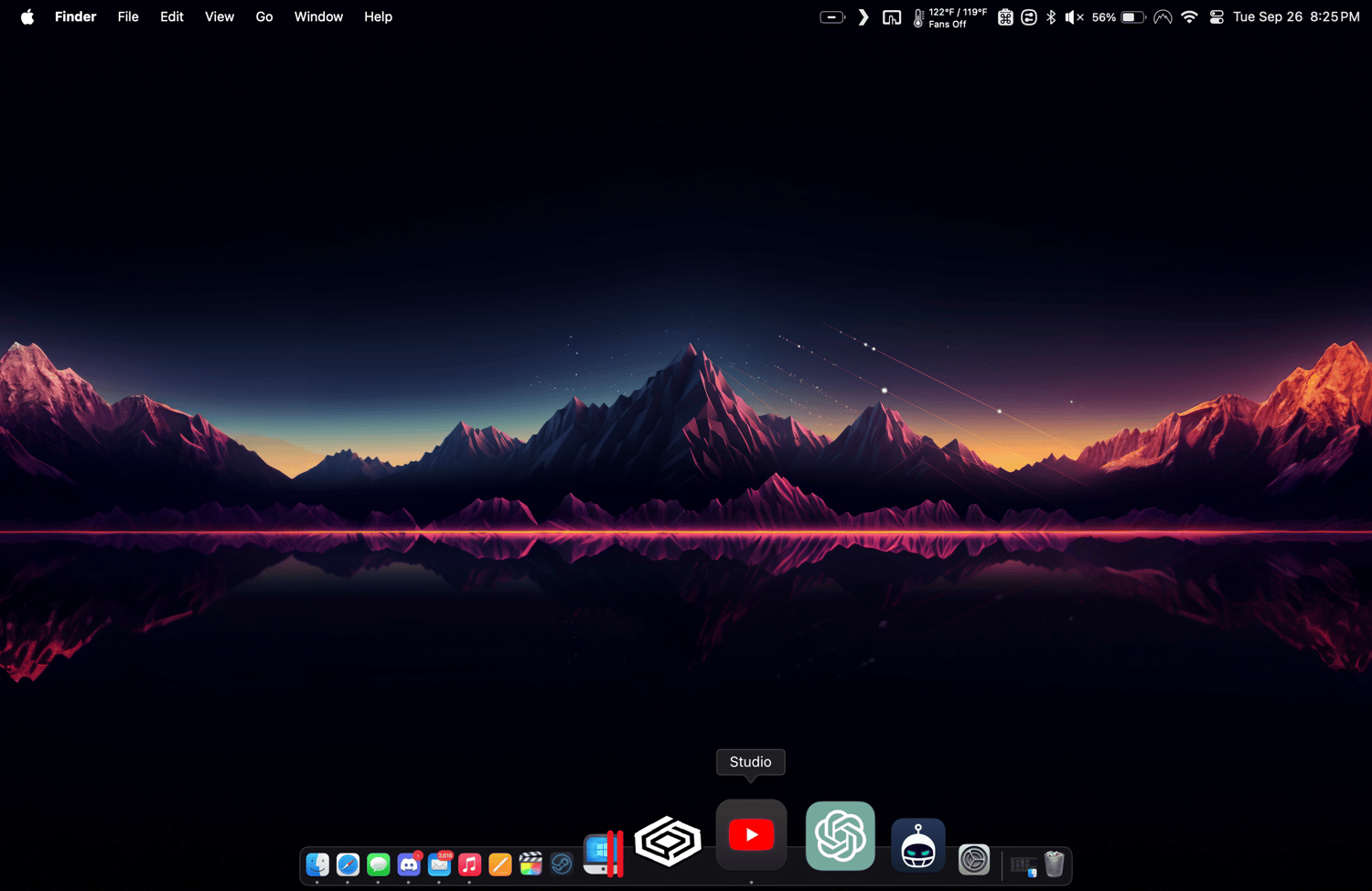
Task: Click the date and time in menu bar
Action: pos(1296,16)
